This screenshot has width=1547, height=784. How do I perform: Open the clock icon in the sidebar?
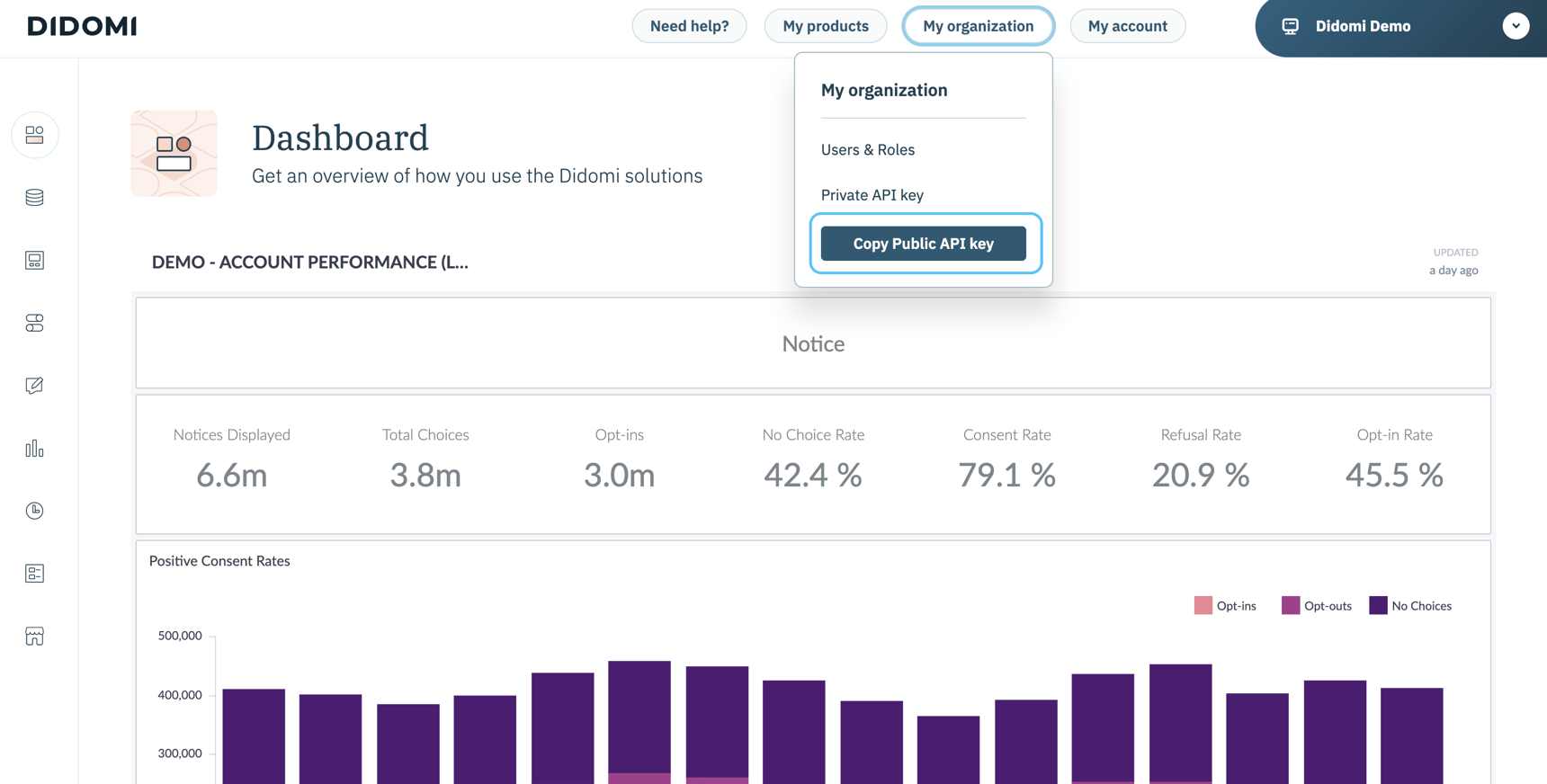pos(35,511)
